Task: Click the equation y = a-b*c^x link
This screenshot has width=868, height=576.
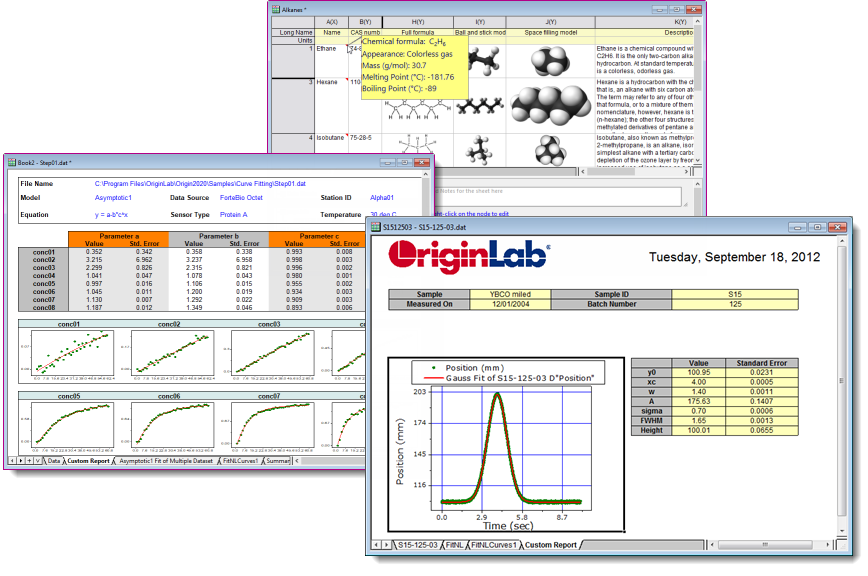Action: (x=111, y=215)
